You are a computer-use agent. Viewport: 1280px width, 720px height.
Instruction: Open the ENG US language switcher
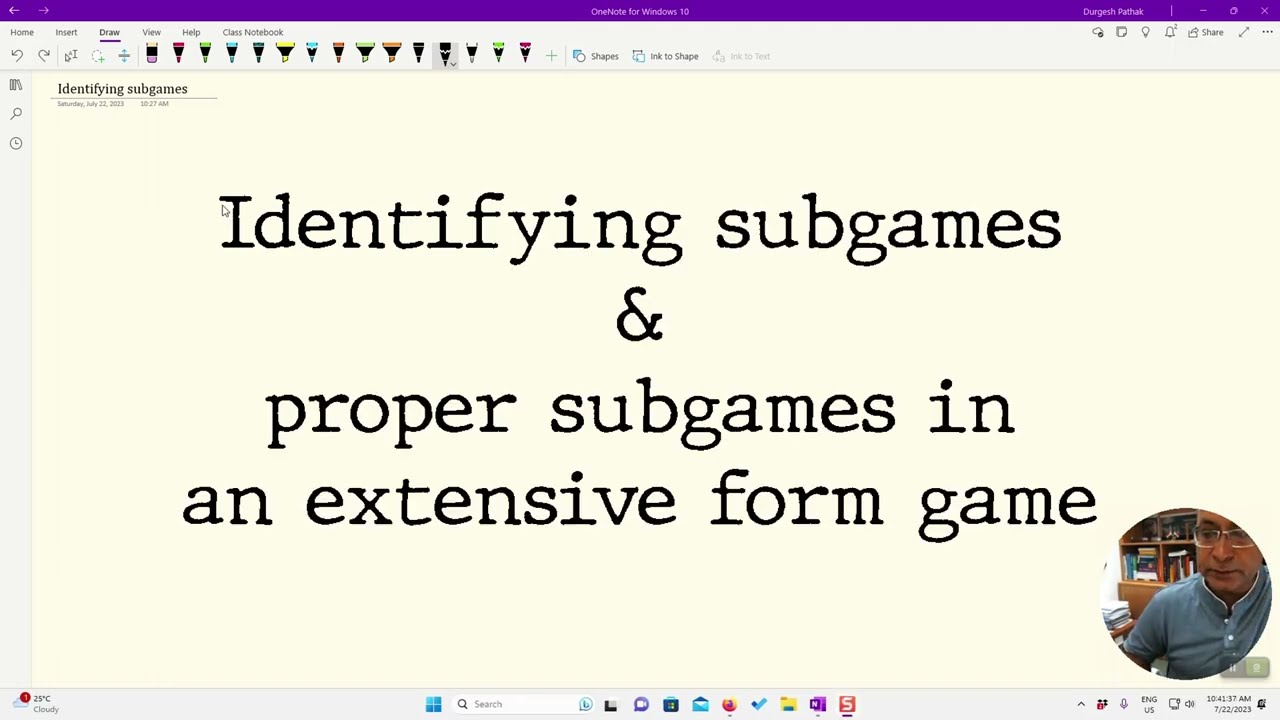(x=1149, y=704)
